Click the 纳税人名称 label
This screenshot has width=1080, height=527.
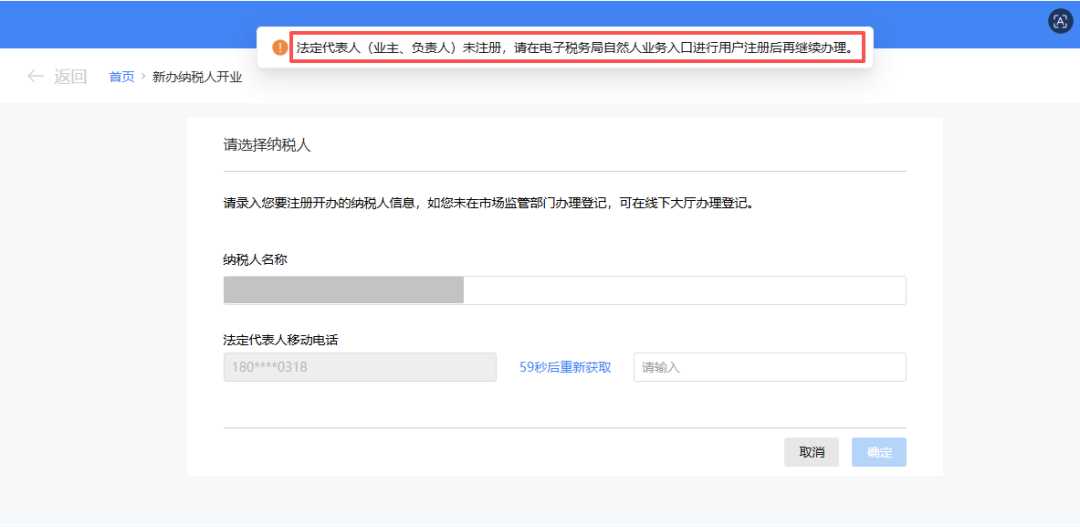258,260
